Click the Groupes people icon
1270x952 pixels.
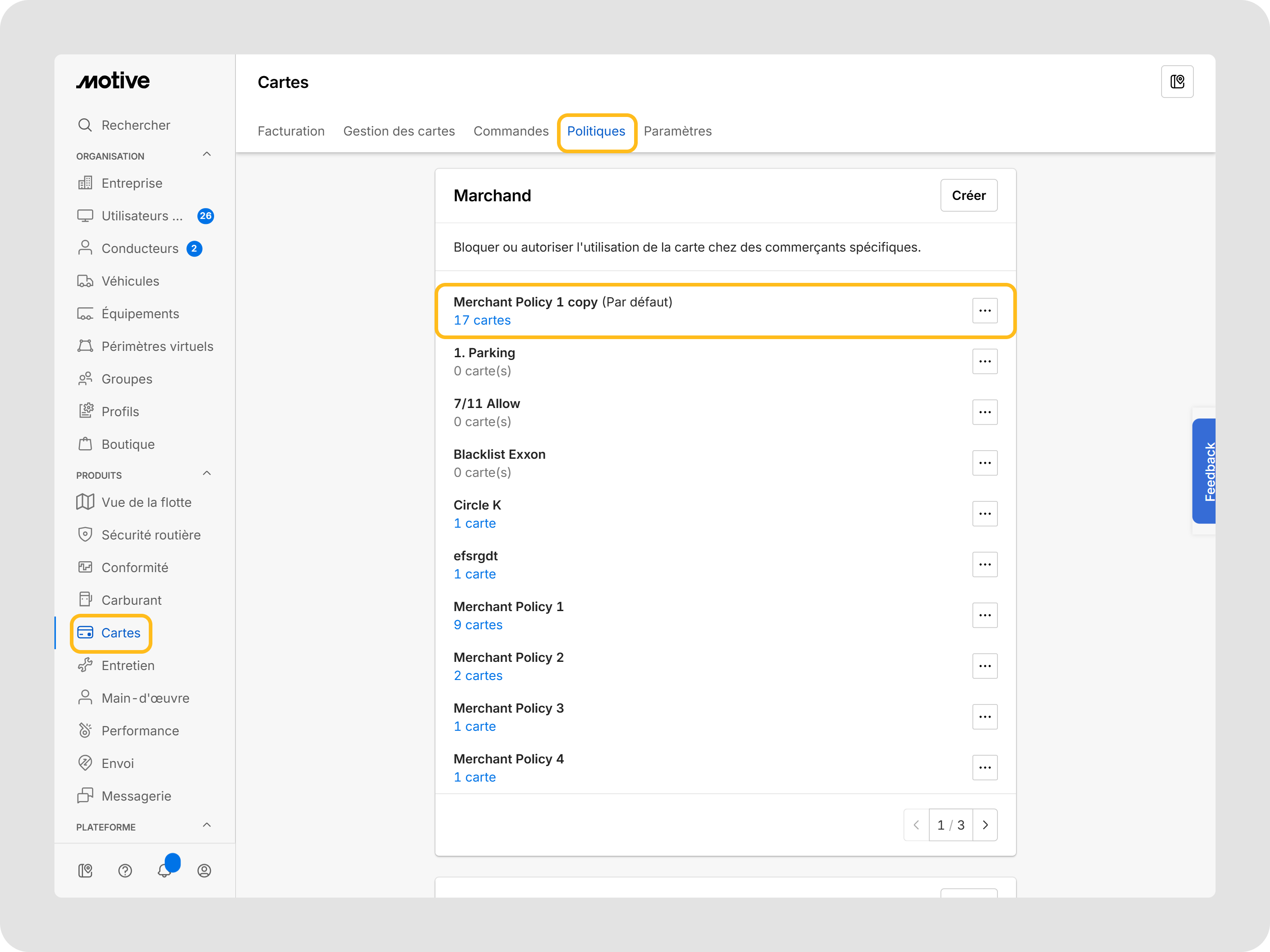(85, 379)
